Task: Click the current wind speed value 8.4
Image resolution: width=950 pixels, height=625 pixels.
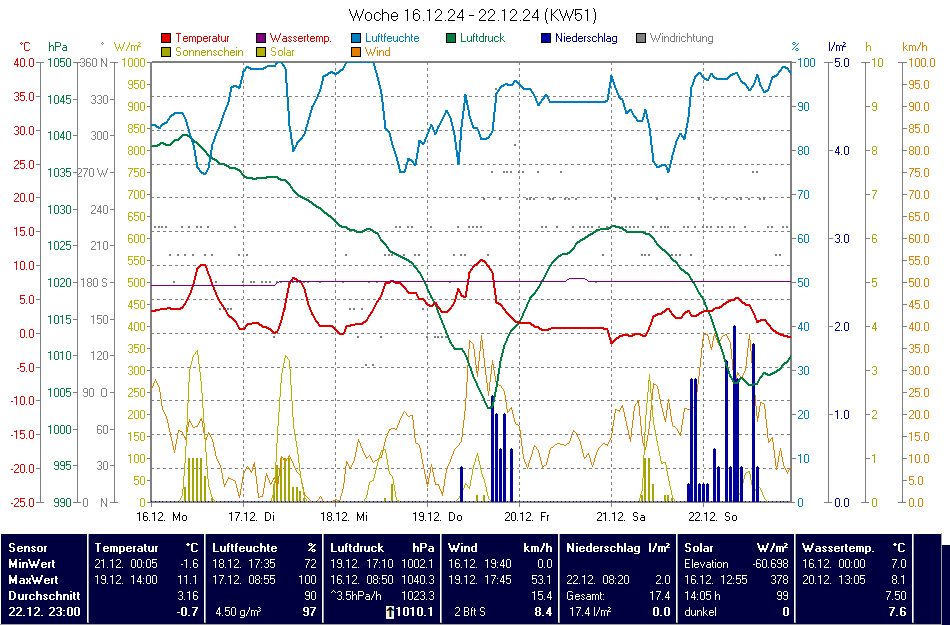Action: pos(543,612)
